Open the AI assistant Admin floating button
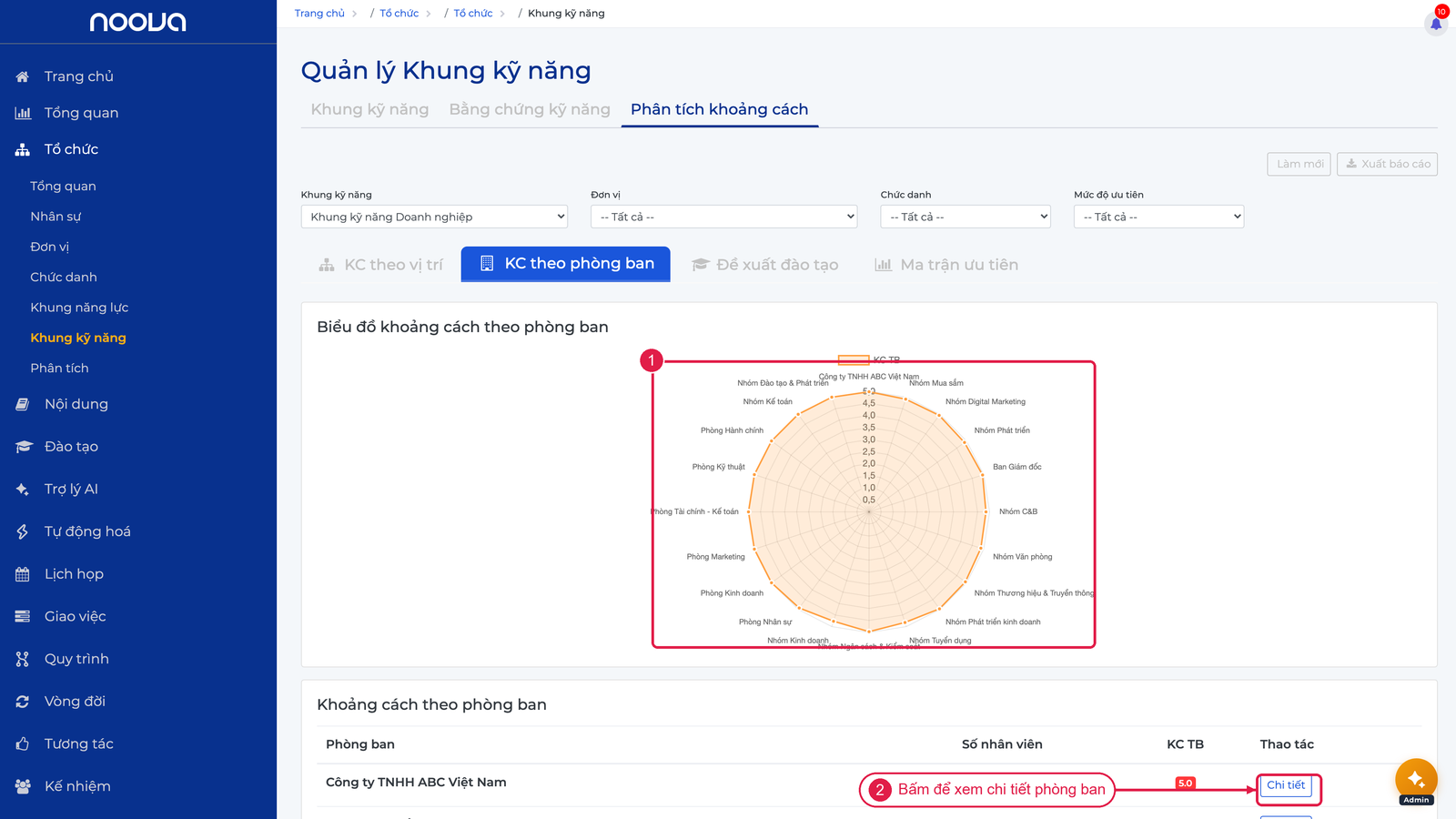This screenshot has height=819, width=1456. (1416, 781)
